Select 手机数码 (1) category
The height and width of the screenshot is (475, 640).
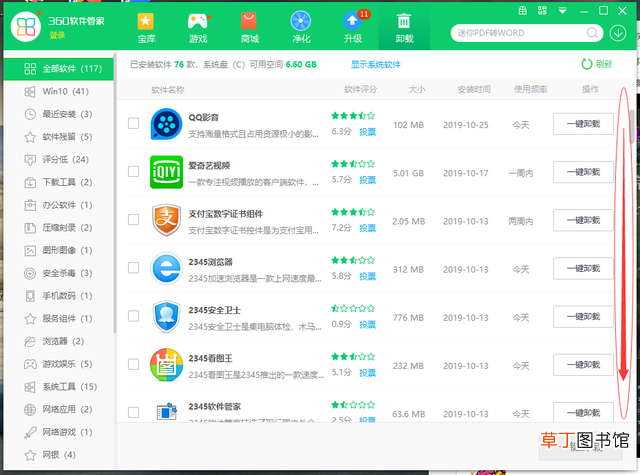58,296
